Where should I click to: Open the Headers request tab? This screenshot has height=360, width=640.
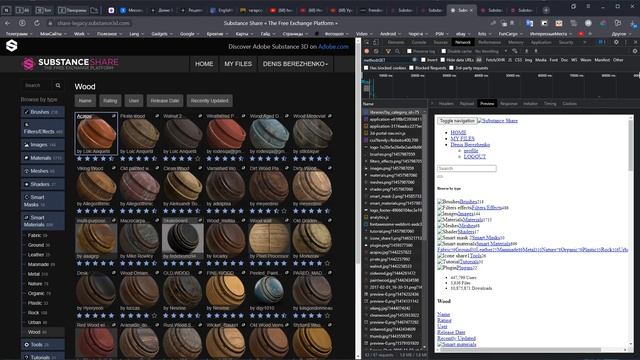[x=446, y=104]
